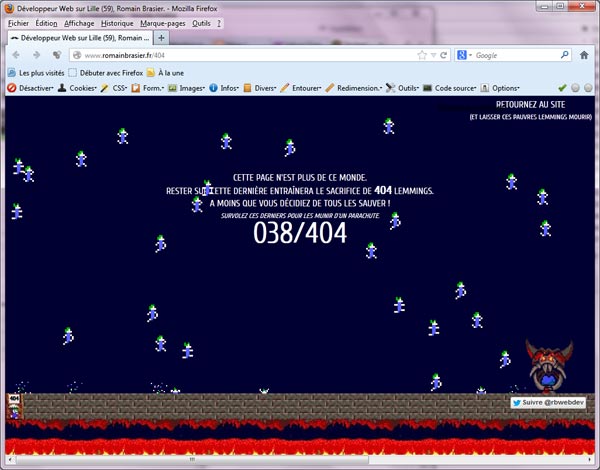This screenshot has height=470, width=600.
Task: Click the Firefox logo in title bar
Action: (x=9, y=8)
